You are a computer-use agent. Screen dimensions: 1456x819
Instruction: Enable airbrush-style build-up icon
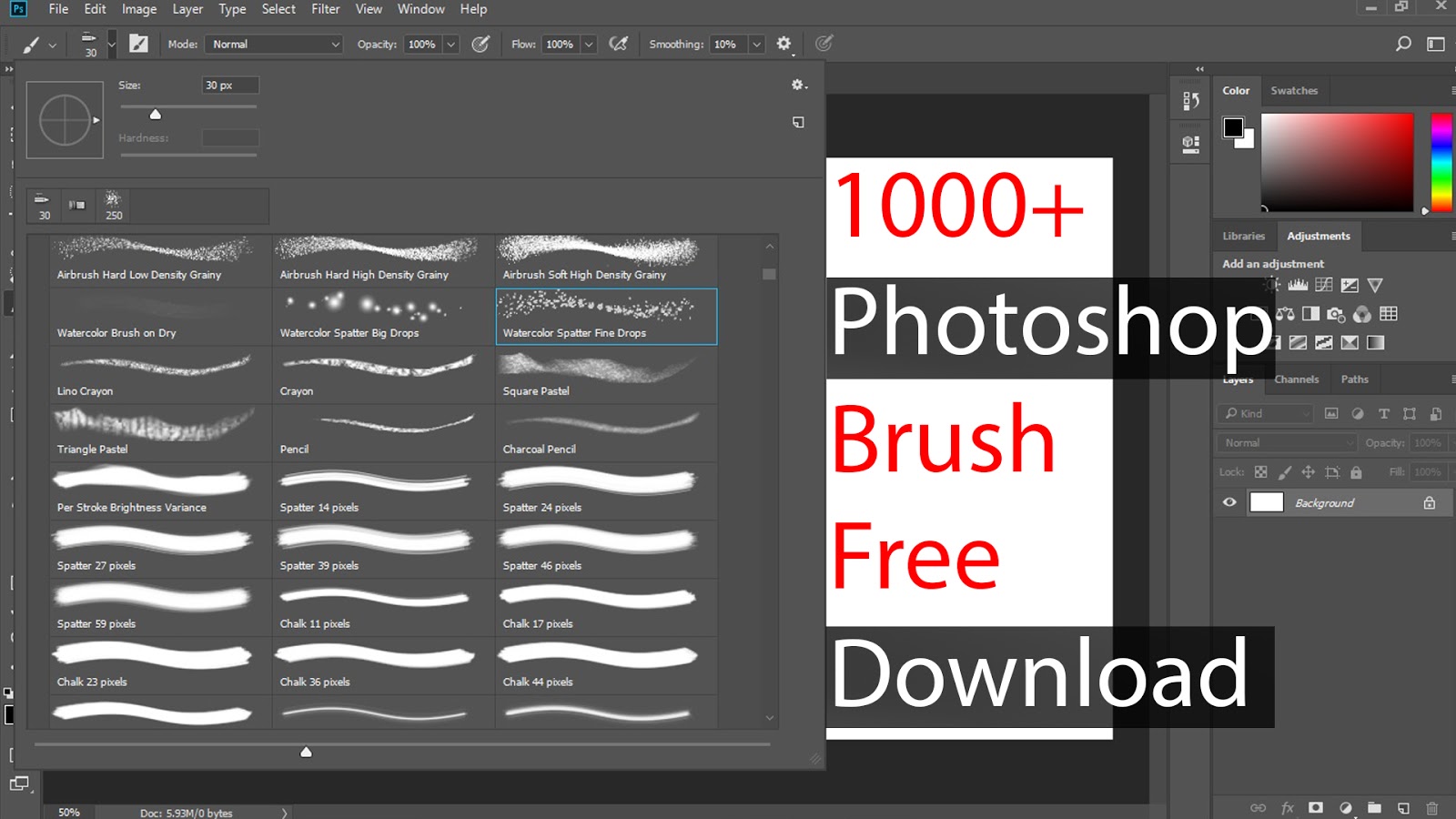[x=619, y=44]
